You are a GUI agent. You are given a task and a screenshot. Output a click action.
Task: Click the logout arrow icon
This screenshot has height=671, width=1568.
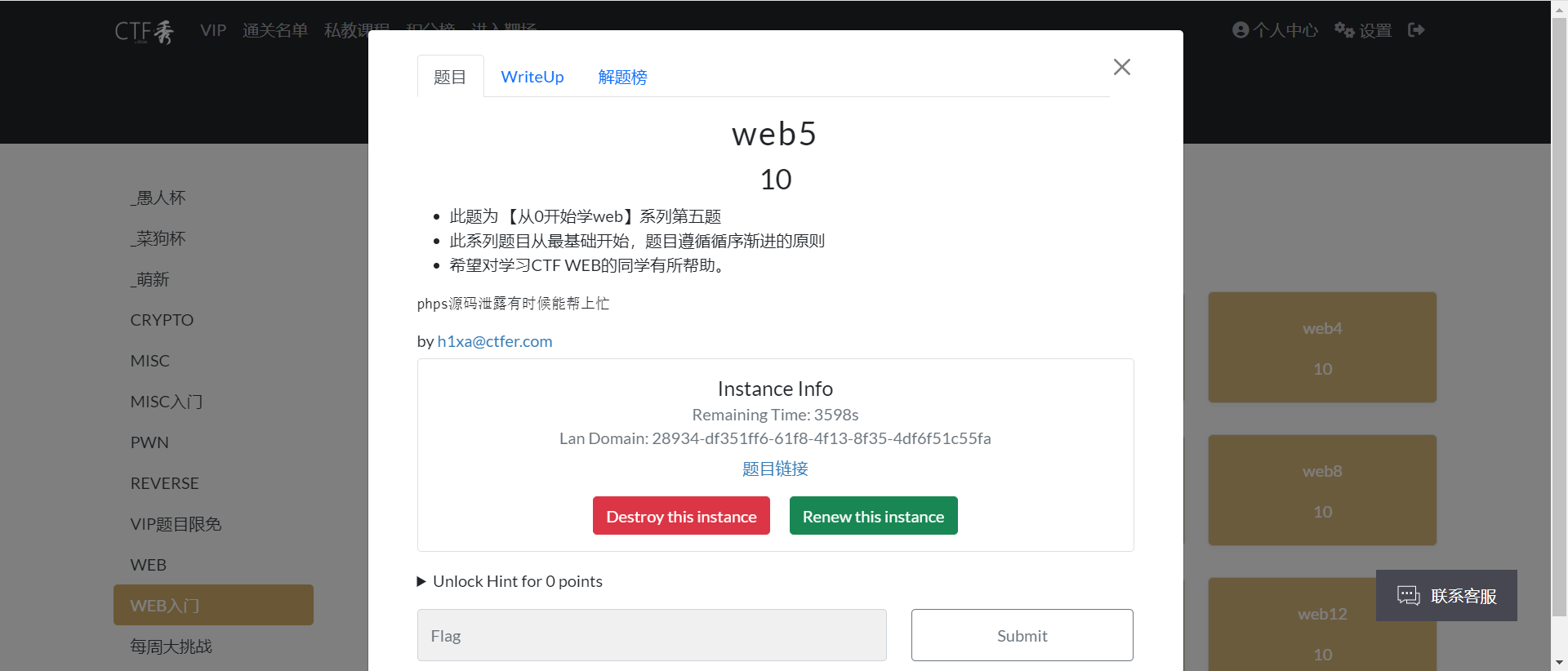coord(1416,30)
